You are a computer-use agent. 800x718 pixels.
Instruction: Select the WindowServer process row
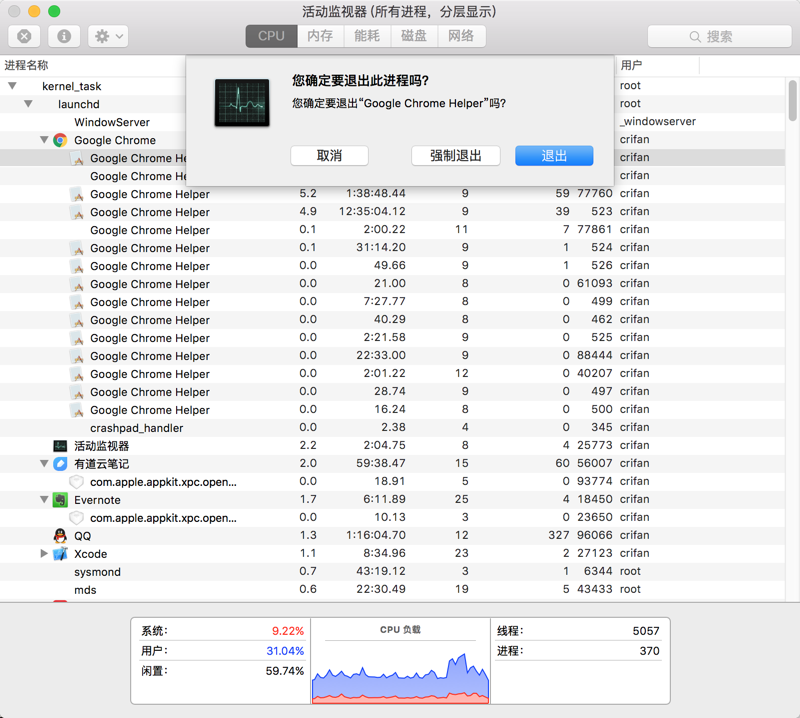tap(392, 122)
